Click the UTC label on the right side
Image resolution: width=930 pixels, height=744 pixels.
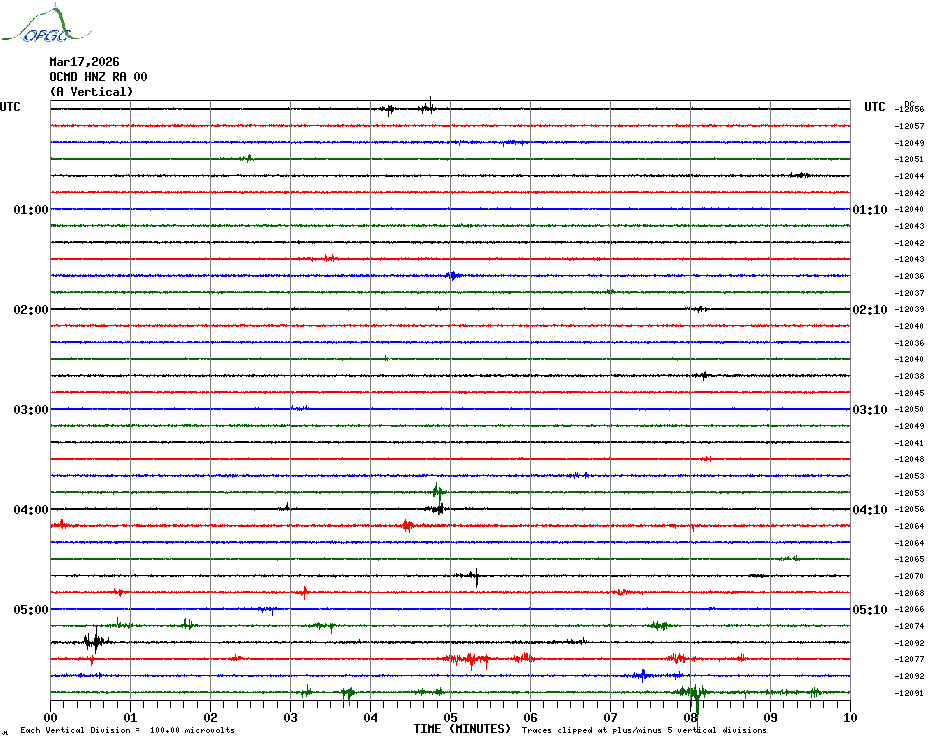point(875,107)
